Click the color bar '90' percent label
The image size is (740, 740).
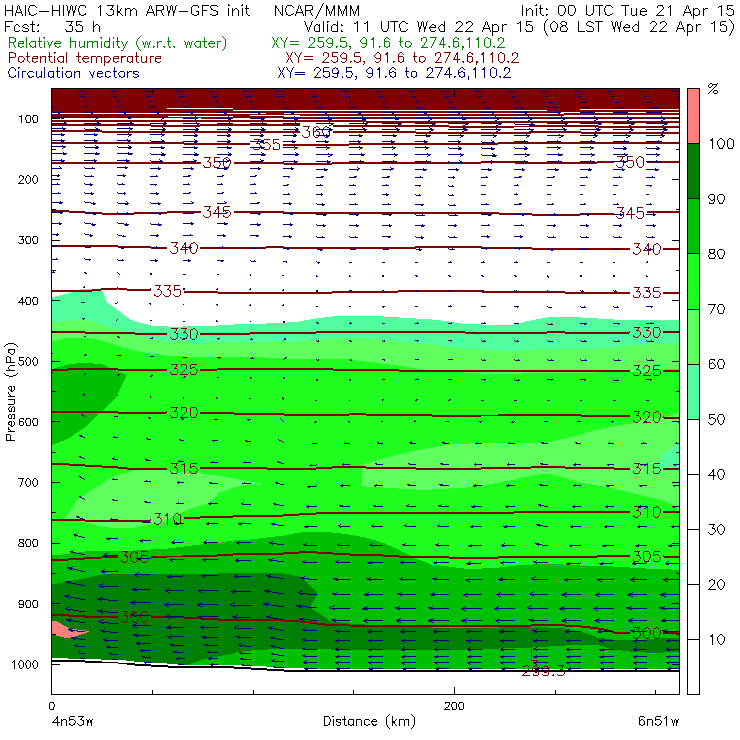pyautogui.click(x=716, y=199)
